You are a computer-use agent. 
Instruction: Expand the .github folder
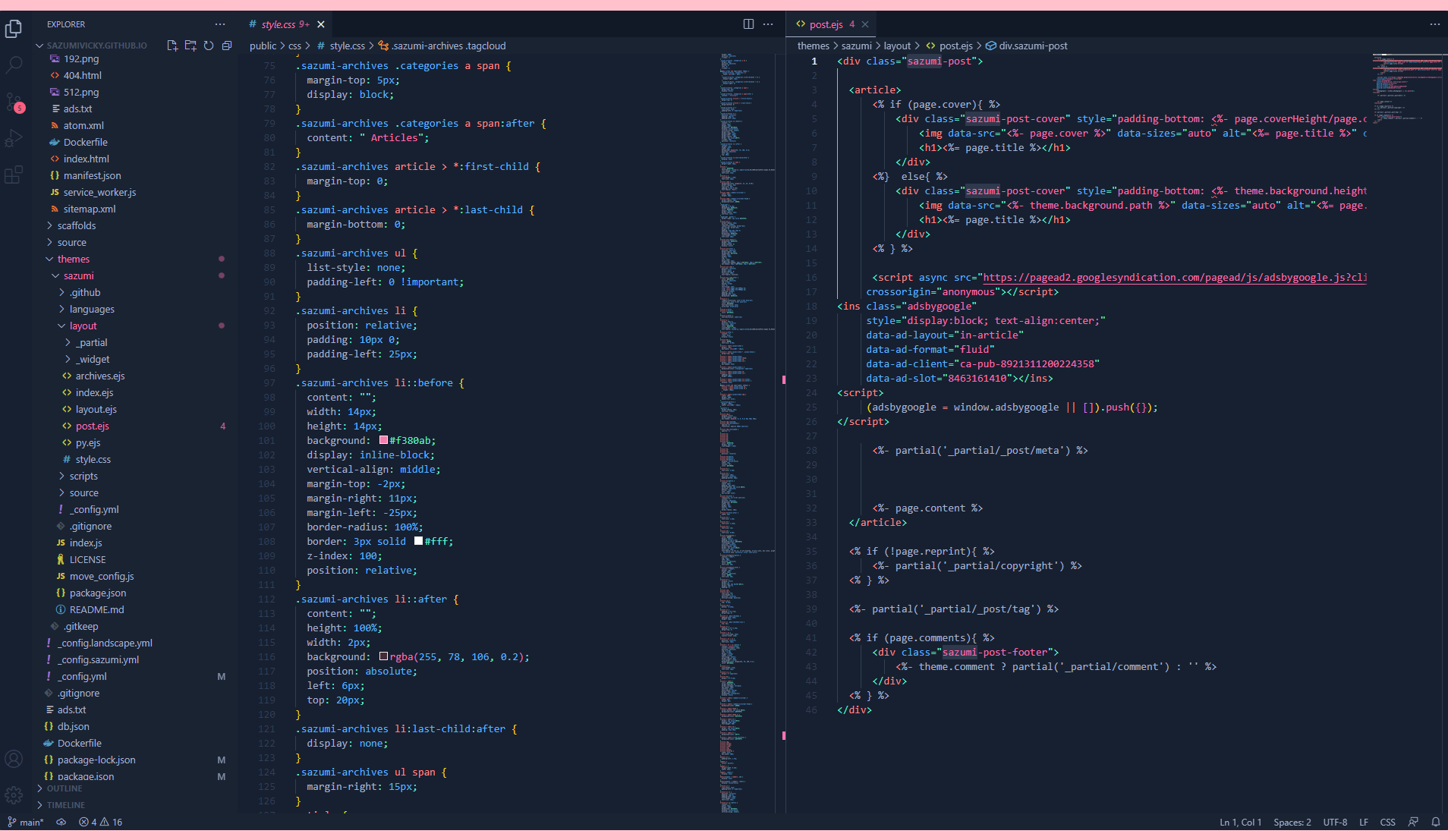[84, 292]
